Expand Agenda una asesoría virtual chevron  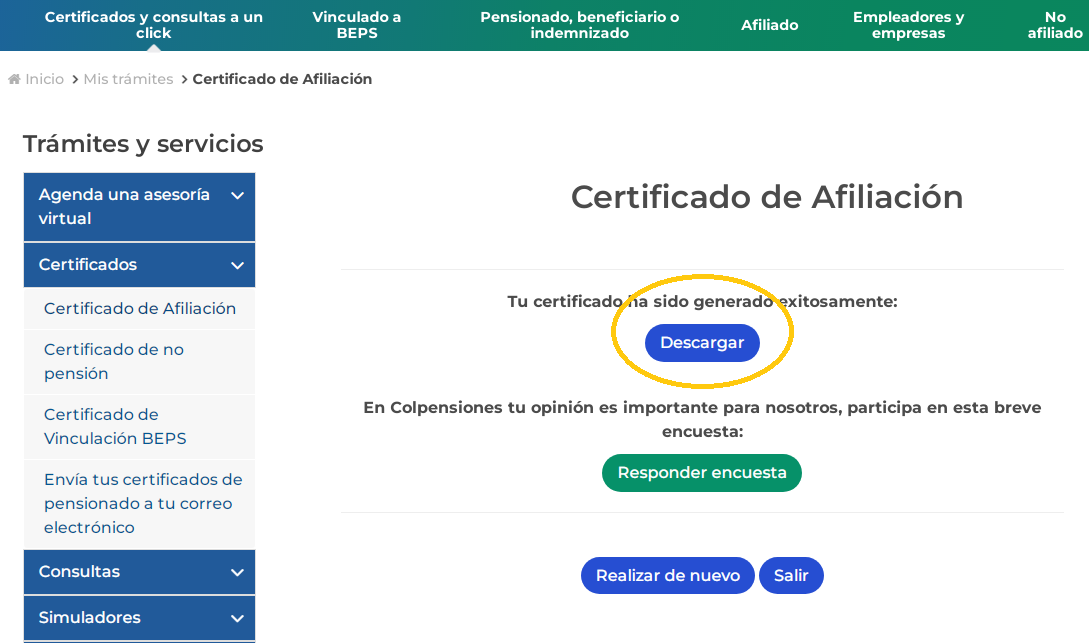pos(237,196)
